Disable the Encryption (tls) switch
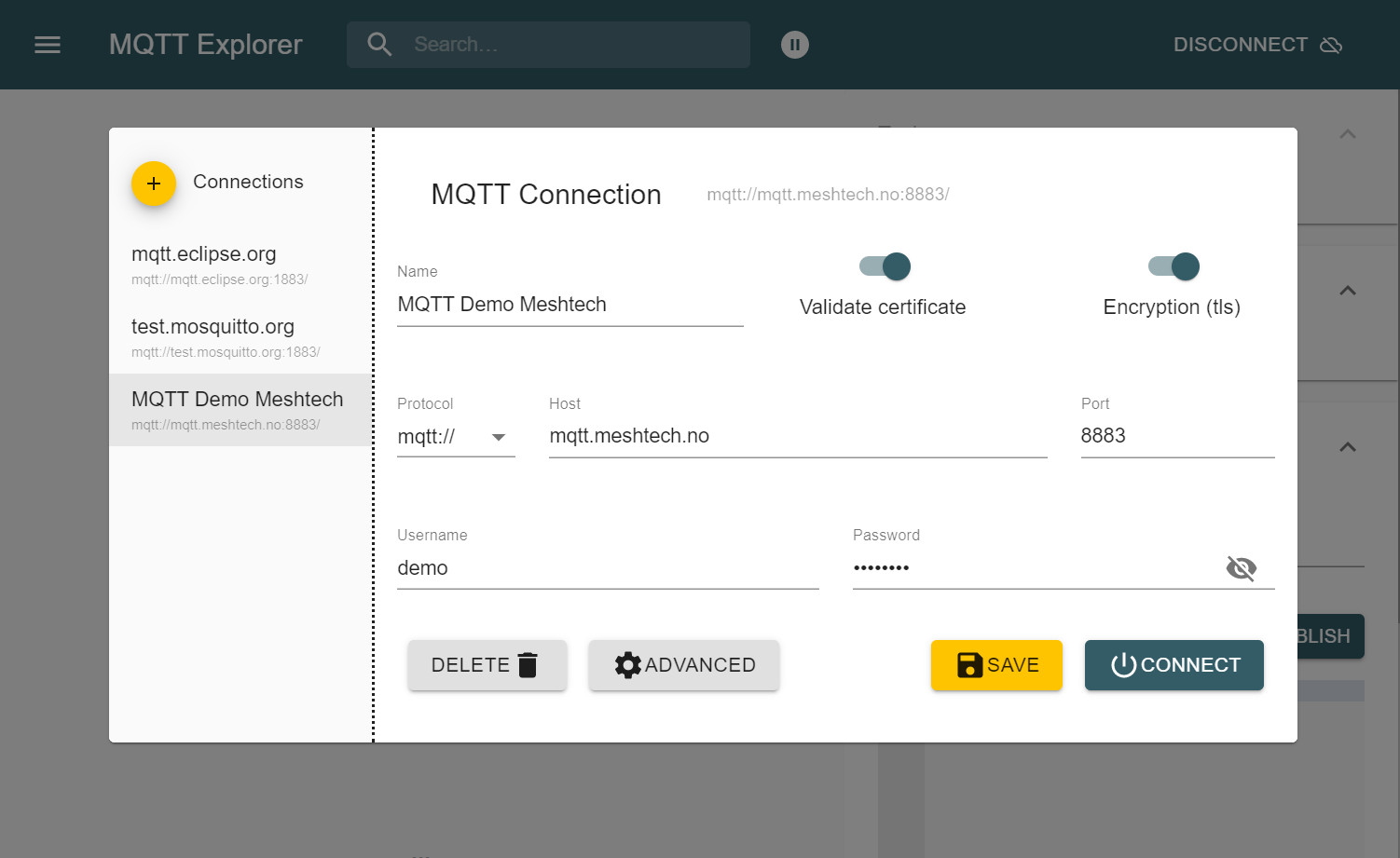Screen dimensions: 1400x858 pos(1174,266)
